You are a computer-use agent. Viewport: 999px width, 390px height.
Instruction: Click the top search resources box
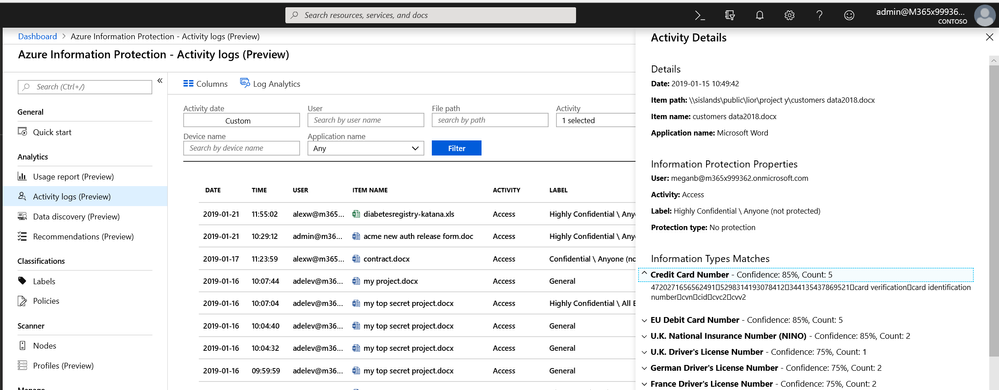click(x=431, y=15)
